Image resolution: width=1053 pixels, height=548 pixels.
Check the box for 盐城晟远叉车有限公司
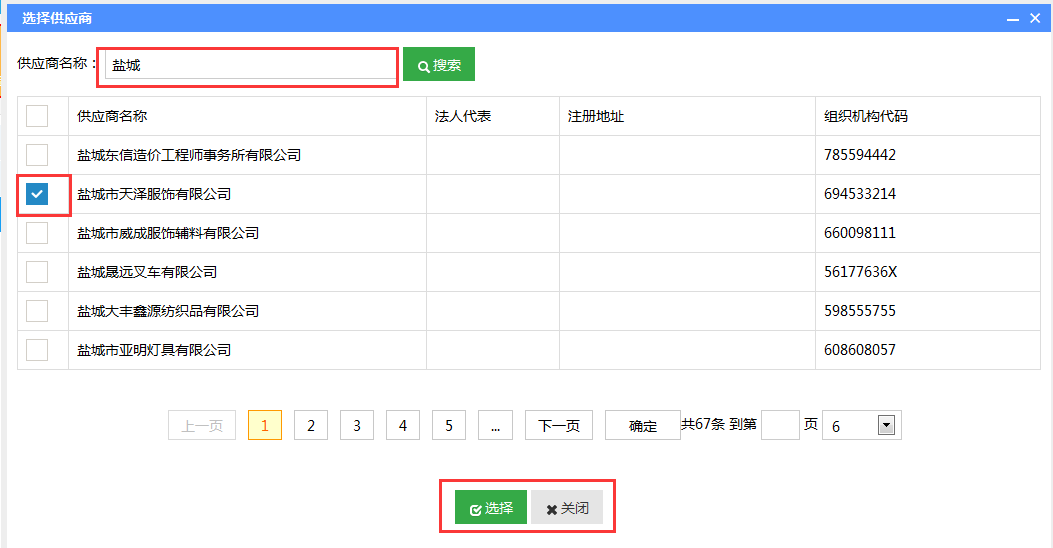pyautogui.click(x=37, y=272)
